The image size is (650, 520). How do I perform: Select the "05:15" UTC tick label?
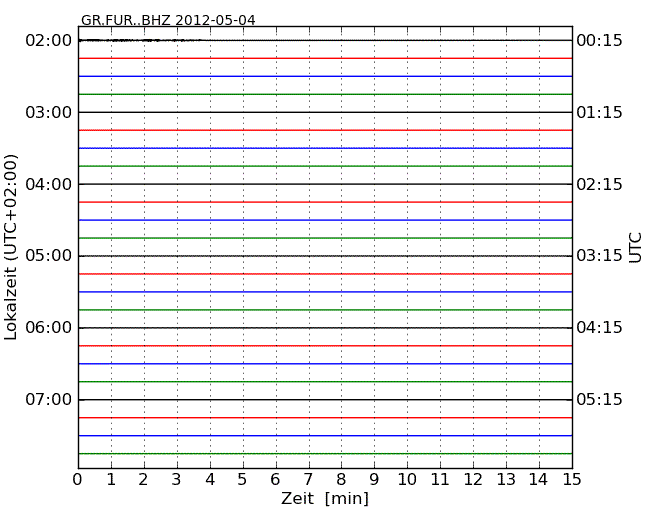coord(599,400)
